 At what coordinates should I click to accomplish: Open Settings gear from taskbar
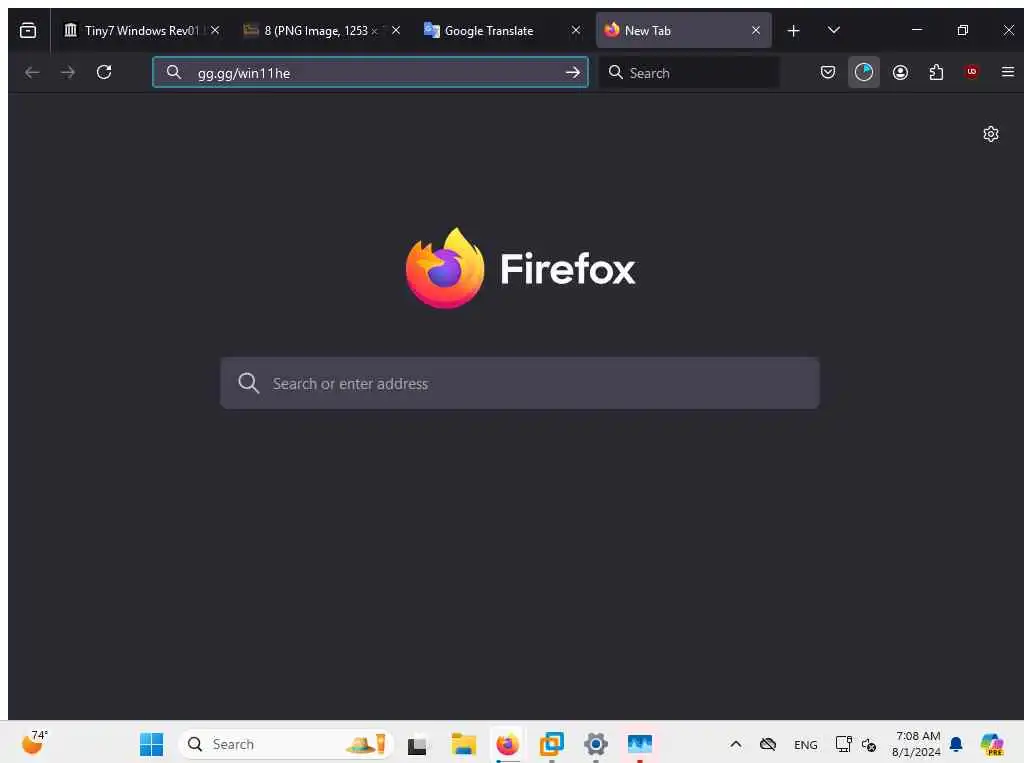coord(596,744)
